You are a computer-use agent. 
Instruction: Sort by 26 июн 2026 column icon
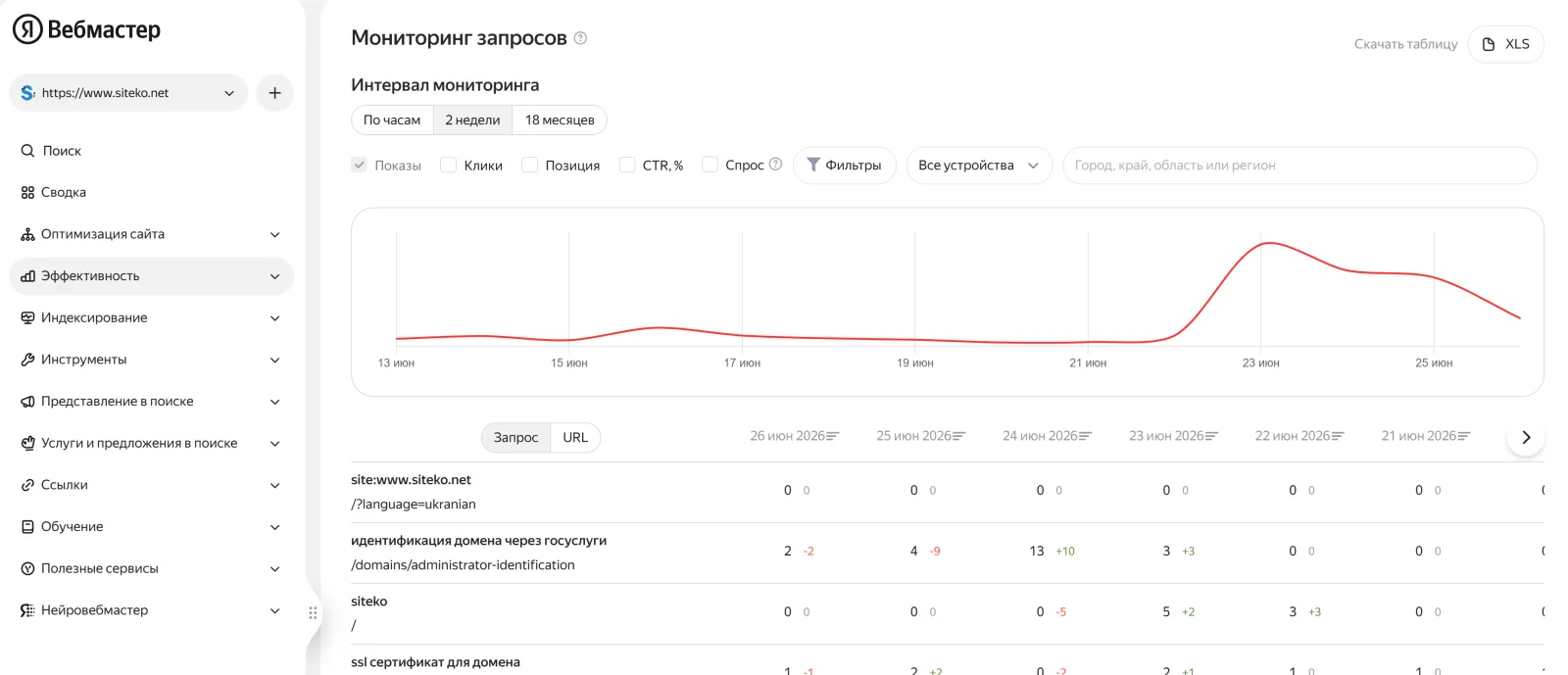(x=833, y=436)
